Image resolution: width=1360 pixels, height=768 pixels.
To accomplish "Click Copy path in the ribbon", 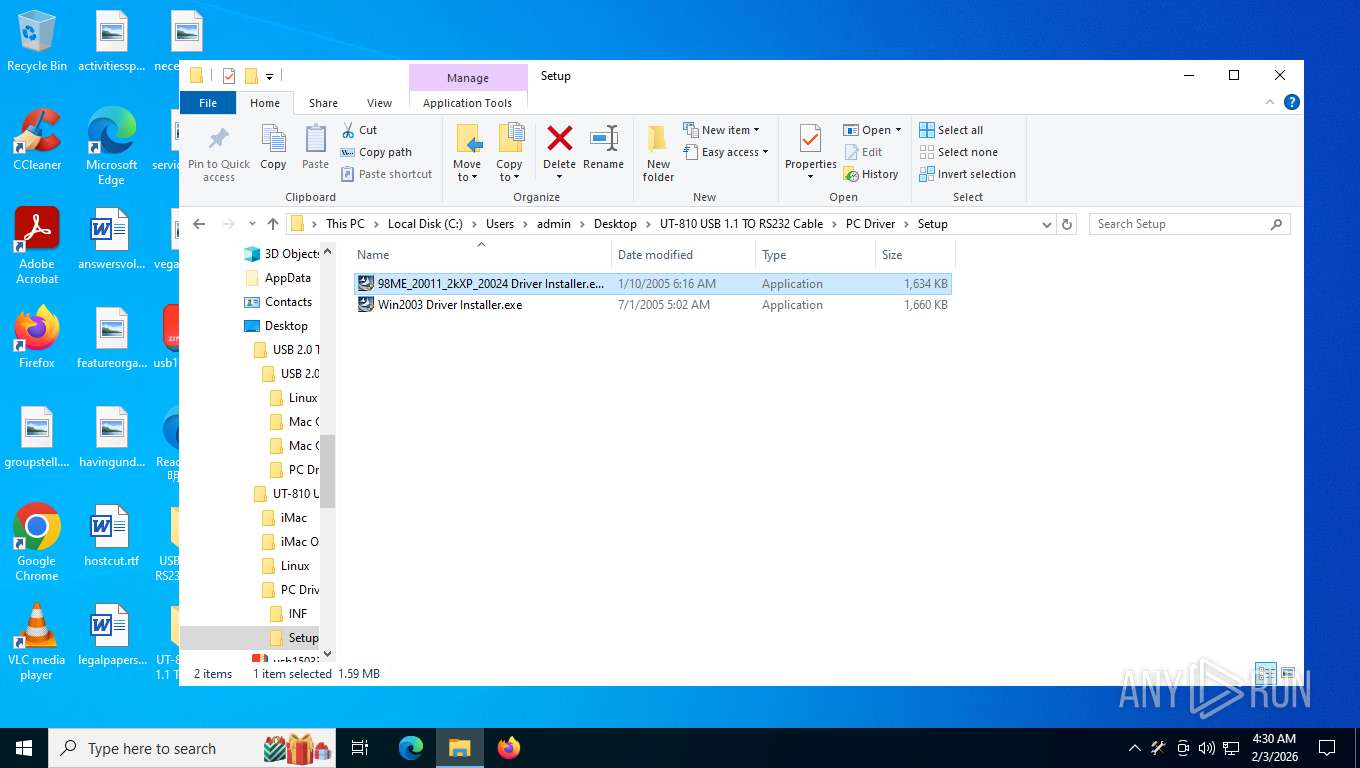I will tap(376, 152).
